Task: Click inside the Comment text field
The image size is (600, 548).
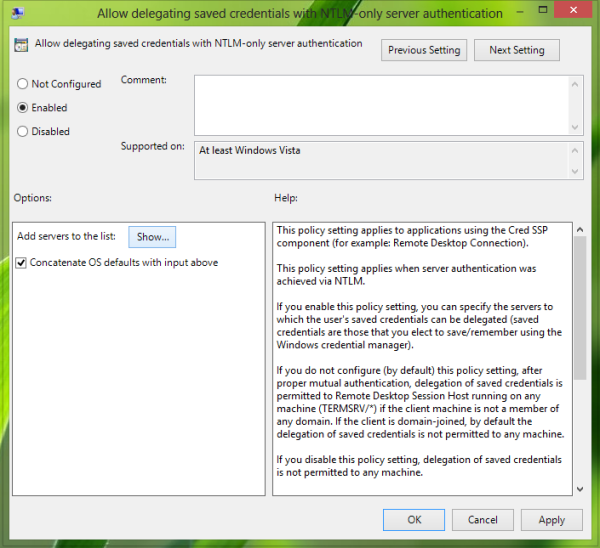Action: point(381,105)
